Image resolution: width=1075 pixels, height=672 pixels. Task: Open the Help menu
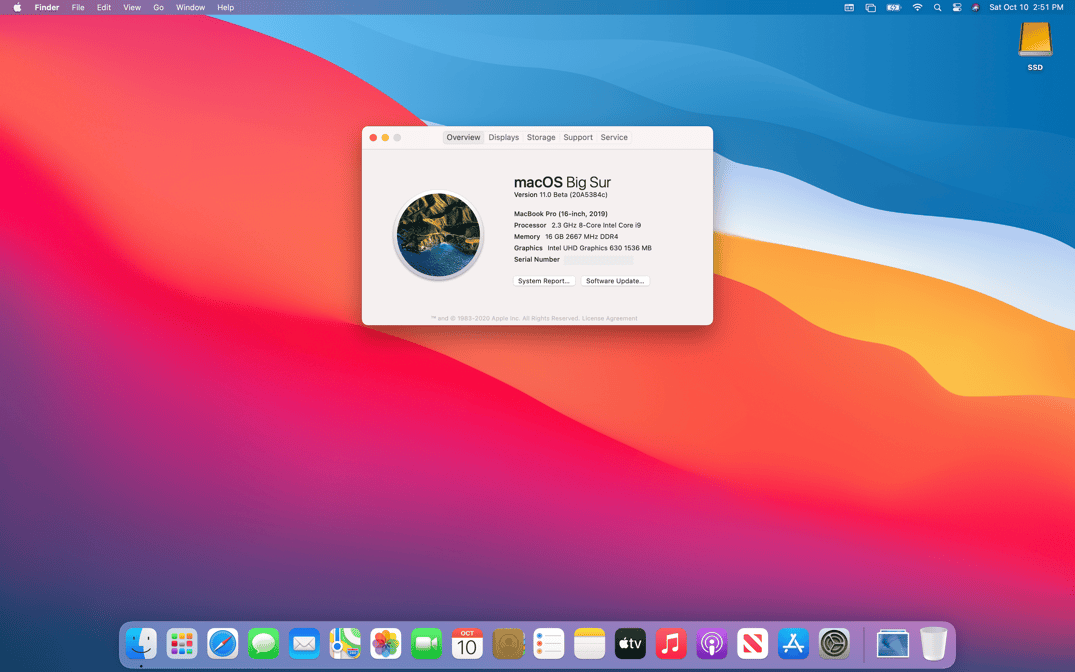[226, 8]
